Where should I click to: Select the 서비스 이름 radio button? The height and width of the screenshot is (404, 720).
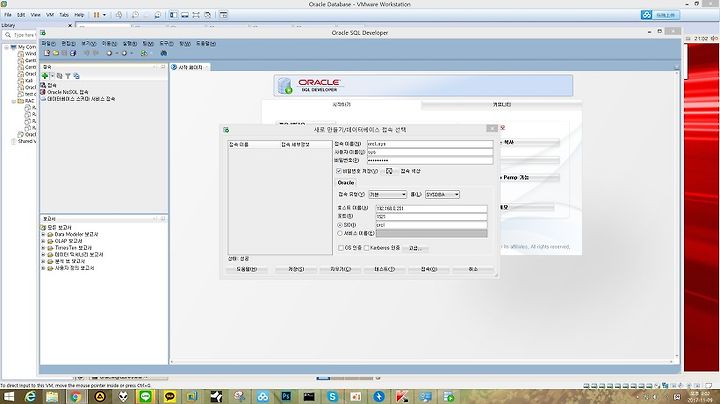pos(340,233)
